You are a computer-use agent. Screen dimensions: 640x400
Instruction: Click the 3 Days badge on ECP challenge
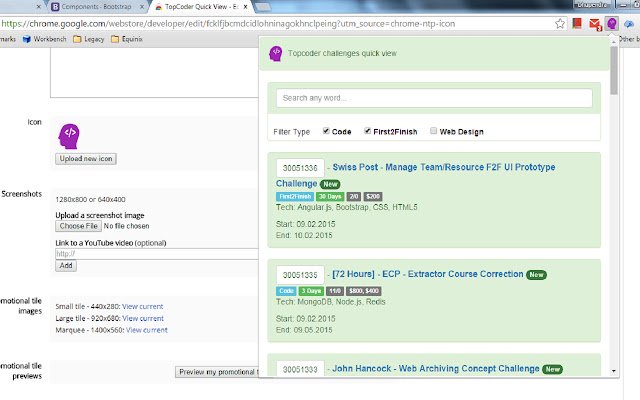pos(311,291)
